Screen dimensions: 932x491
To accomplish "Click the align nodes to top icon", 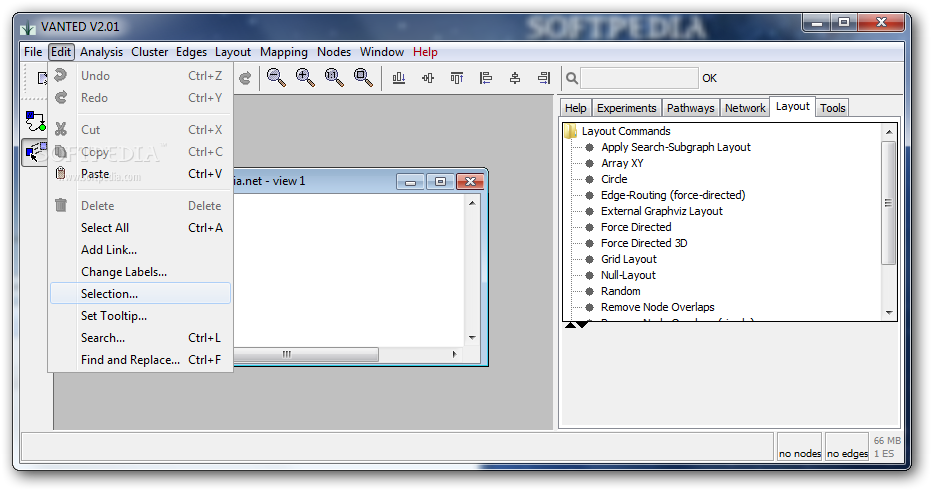I will [457, 78].
